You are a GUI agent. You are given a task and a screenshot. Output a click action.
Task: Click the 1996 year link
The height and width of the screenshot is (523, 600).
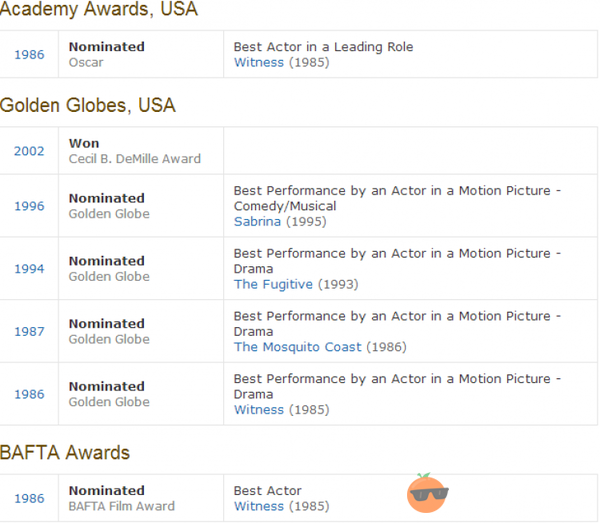[x=29, y=206]
